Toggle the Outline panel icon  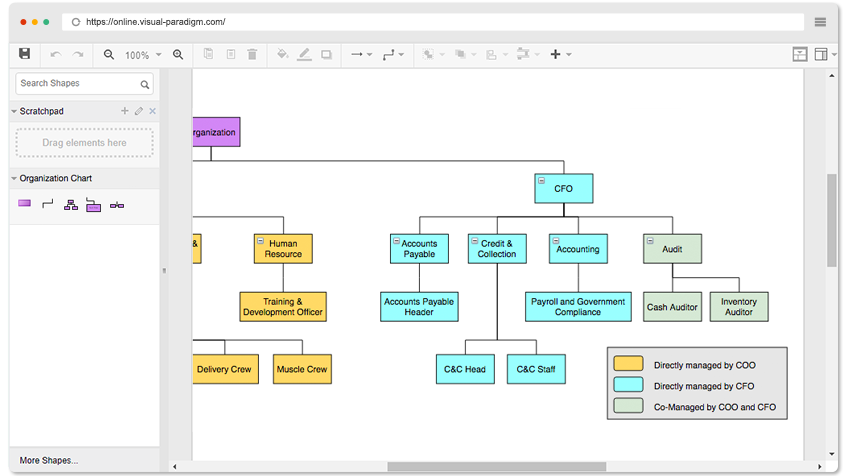[800, 54]
